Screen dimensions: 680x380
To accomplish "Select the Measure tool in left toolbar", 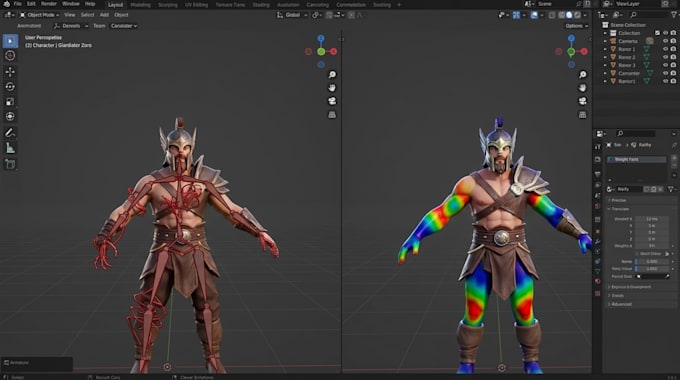I will (x=10, y=148).
